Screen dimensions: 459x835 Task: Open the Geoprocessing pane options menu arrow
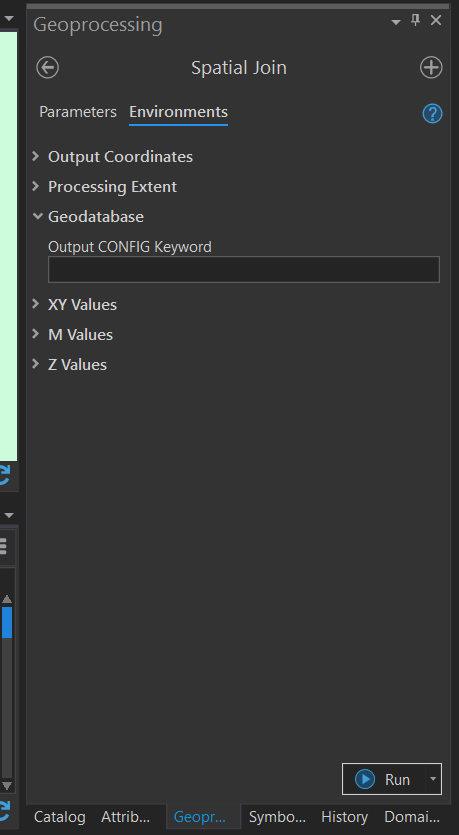pyautogui.click(x=396, y=22)
